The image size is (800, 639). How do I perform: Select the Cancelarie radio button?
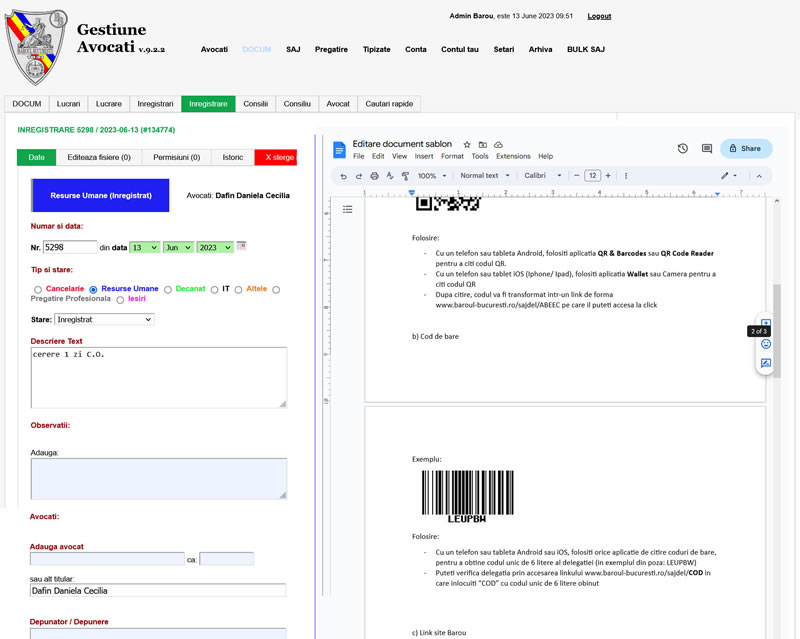(x=38, y=289)
